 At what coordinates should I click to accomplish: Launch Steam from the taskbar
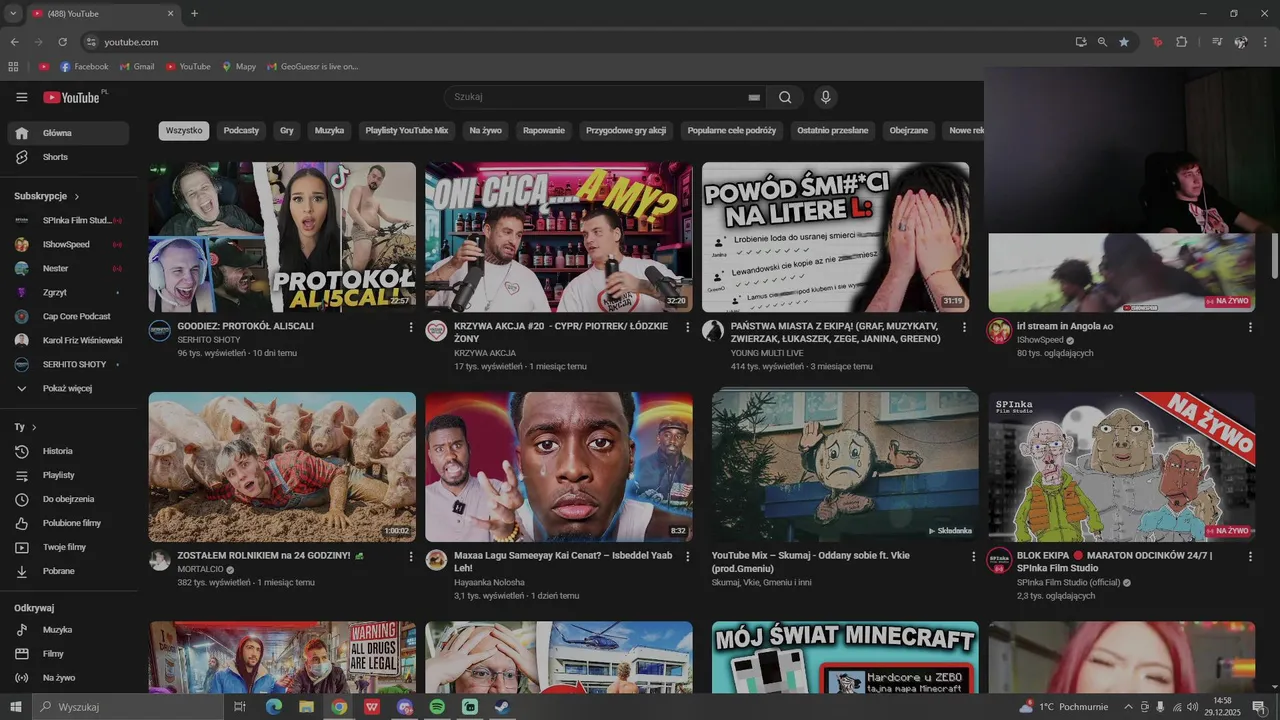[x=502, y=707]
